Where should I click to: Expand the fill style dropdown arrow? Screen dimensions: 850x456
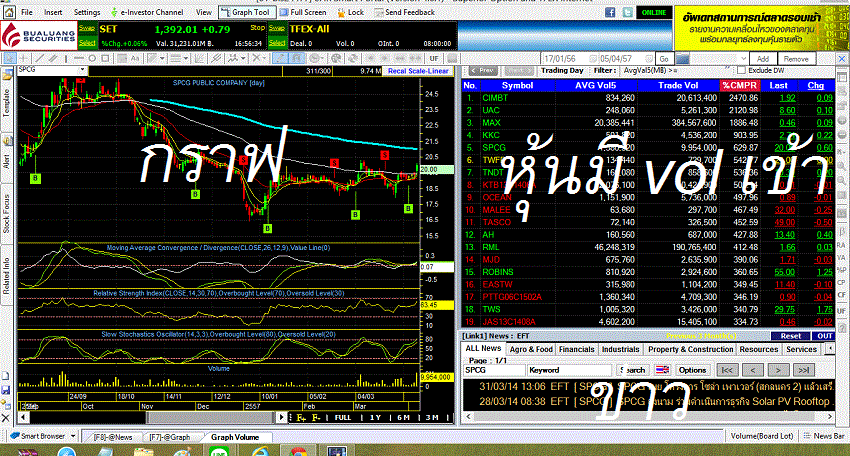tap(162, 58)
